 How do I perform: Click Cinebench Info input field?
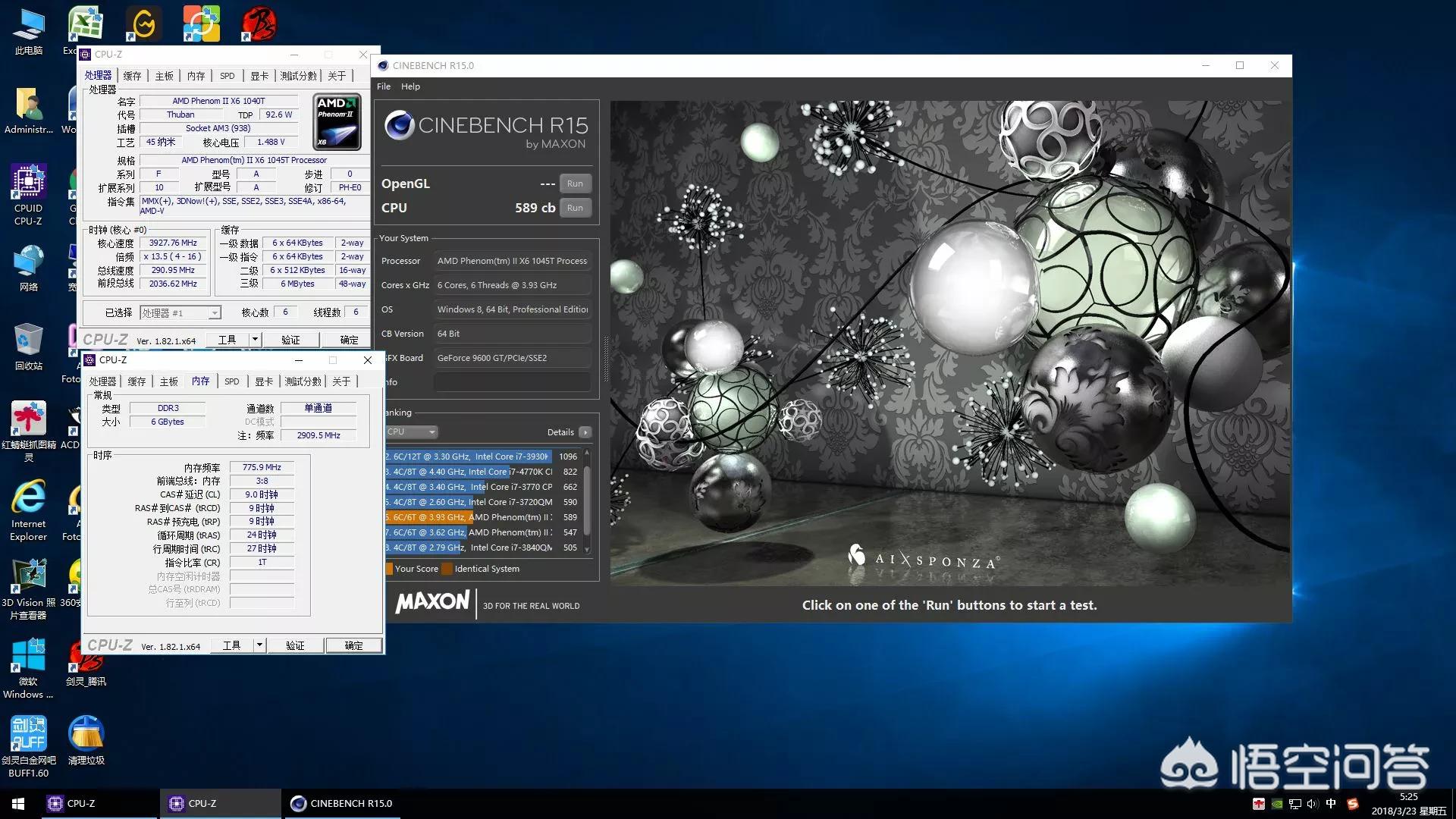(512, 381)
